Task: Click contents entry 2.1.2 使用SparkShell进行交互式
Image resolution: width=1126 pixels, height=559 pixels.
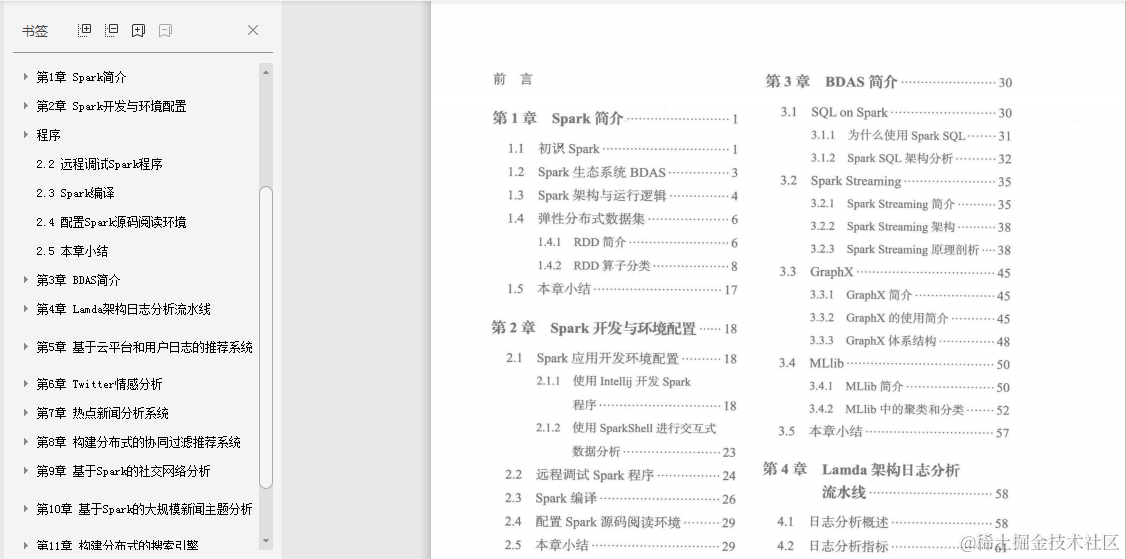Action: point(625,428)
